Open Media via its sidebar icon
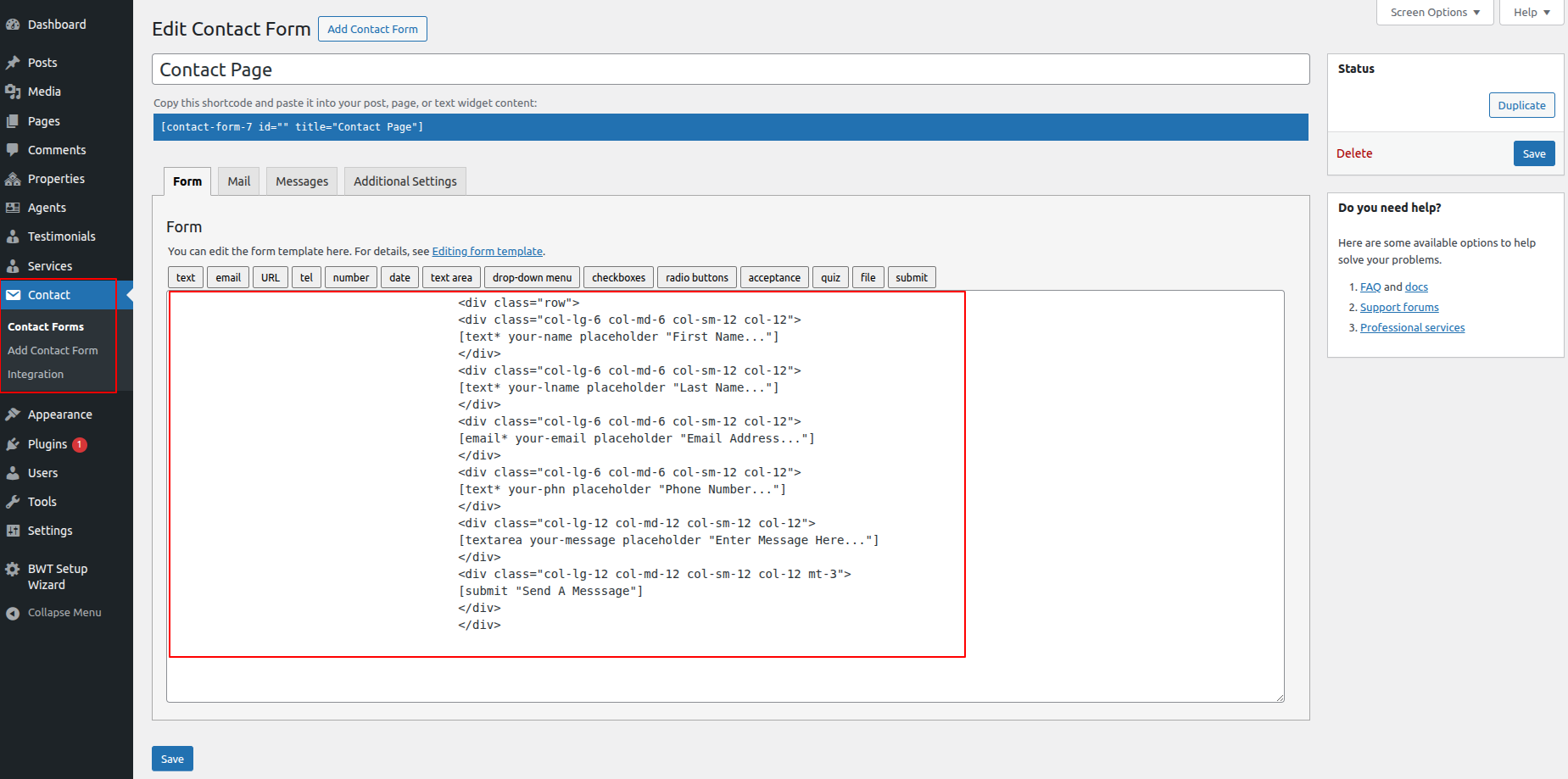Screen dimensions: 1568x779 tap(13, 92)
